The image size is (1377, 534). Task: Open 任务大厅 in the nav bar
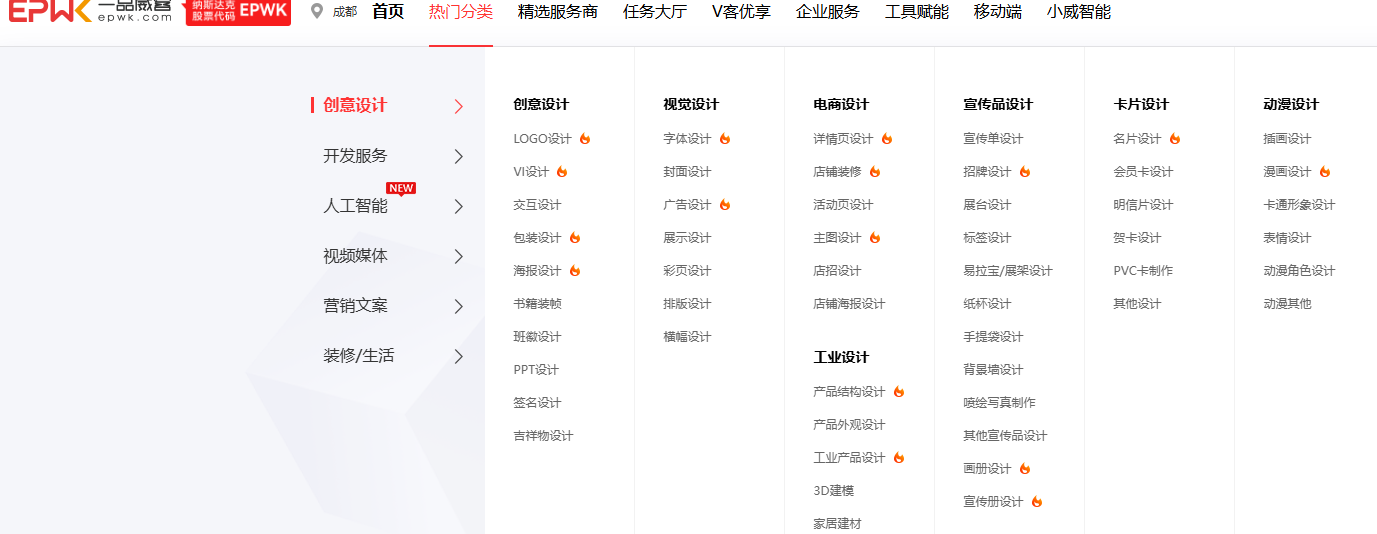[x=655, y=12]
